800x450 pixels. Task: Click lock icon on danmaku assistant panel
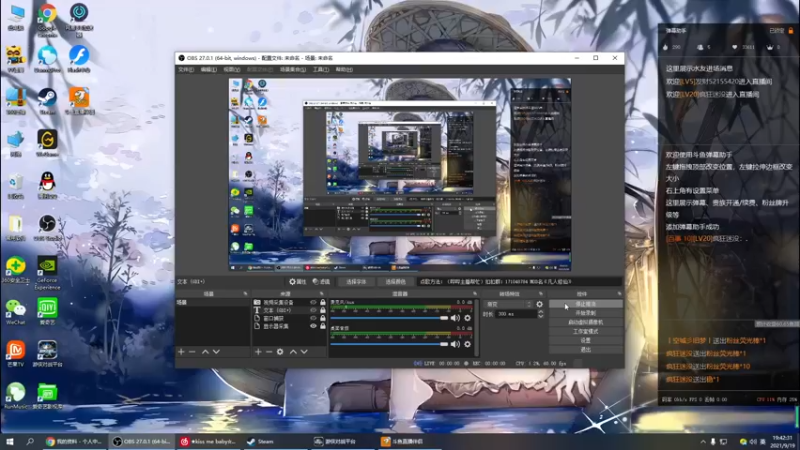(790, 31)
